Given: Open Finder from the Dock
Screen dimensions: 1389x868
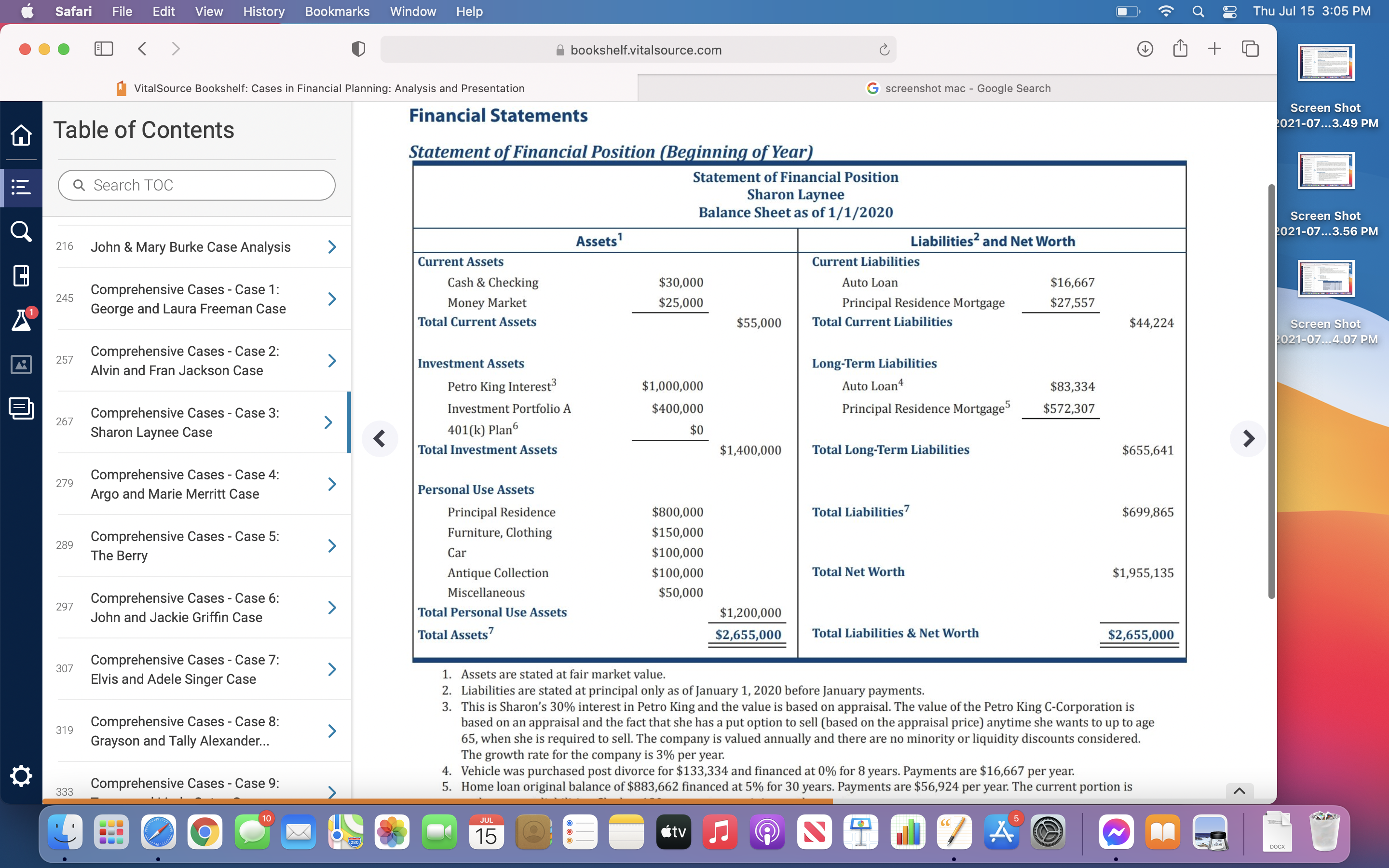Looking at the screenshot, I should pyautogui.click(x=65, y=831).
